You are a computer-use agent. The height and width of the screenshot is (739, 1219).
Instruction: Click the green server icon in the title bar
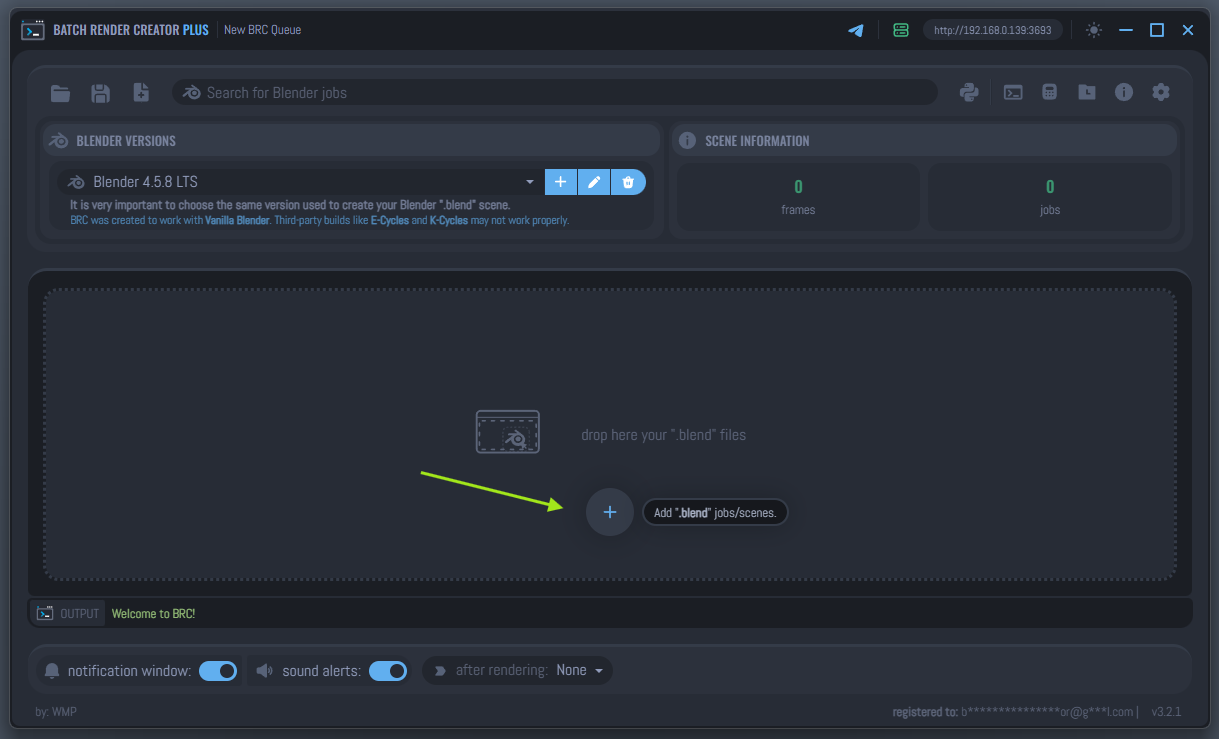(x=901, y=30)
